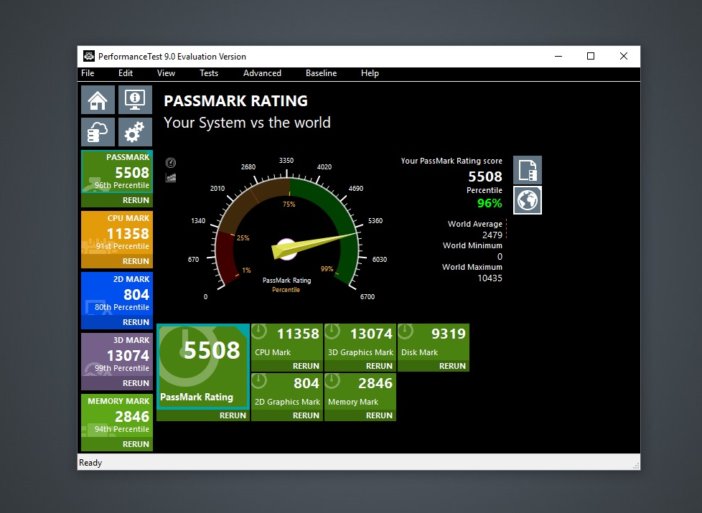Minimize the PerformanceTest window

[558, 56]
